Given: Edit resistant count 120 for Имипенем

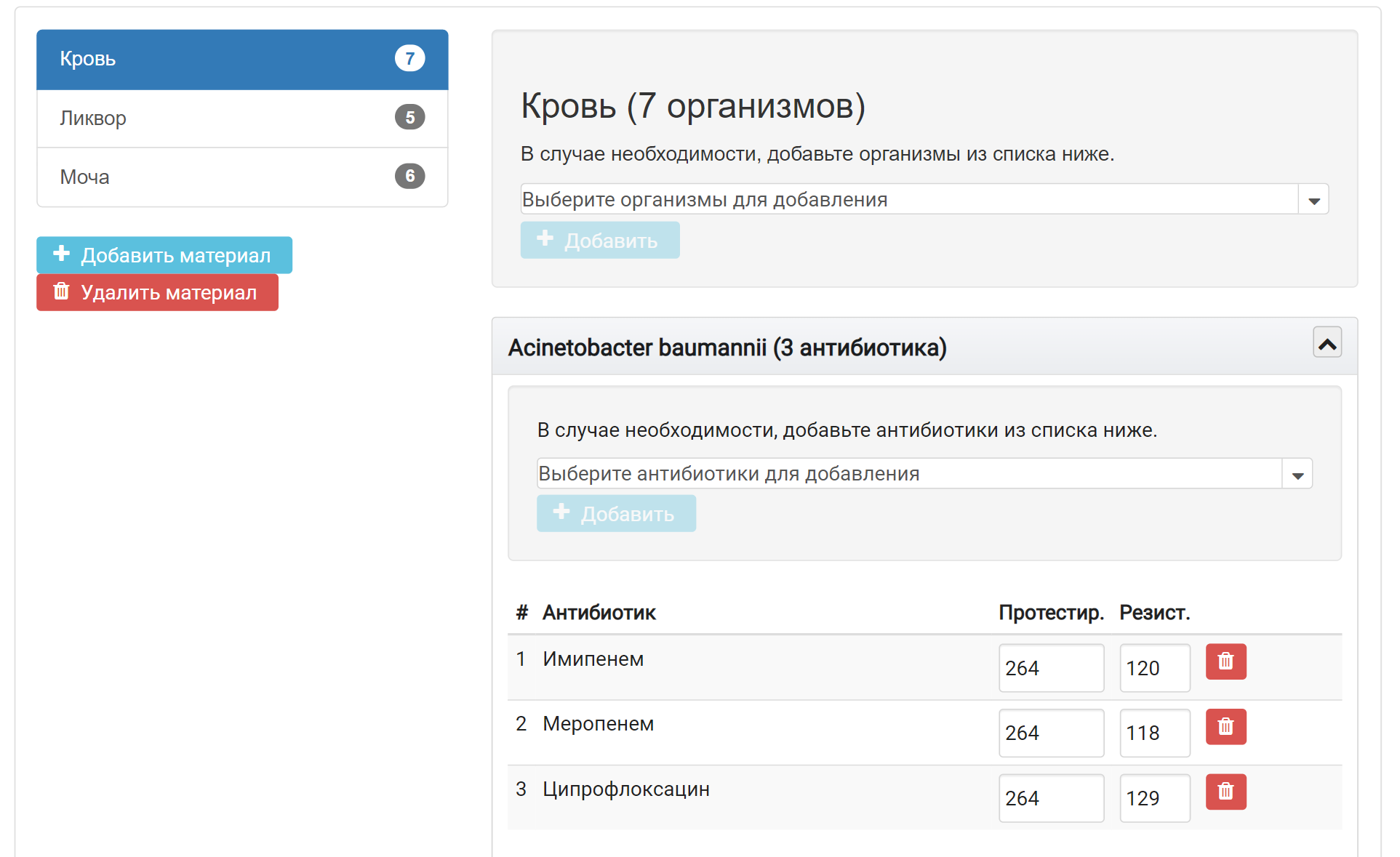Looking at the screenshot, I should 1154,668.
